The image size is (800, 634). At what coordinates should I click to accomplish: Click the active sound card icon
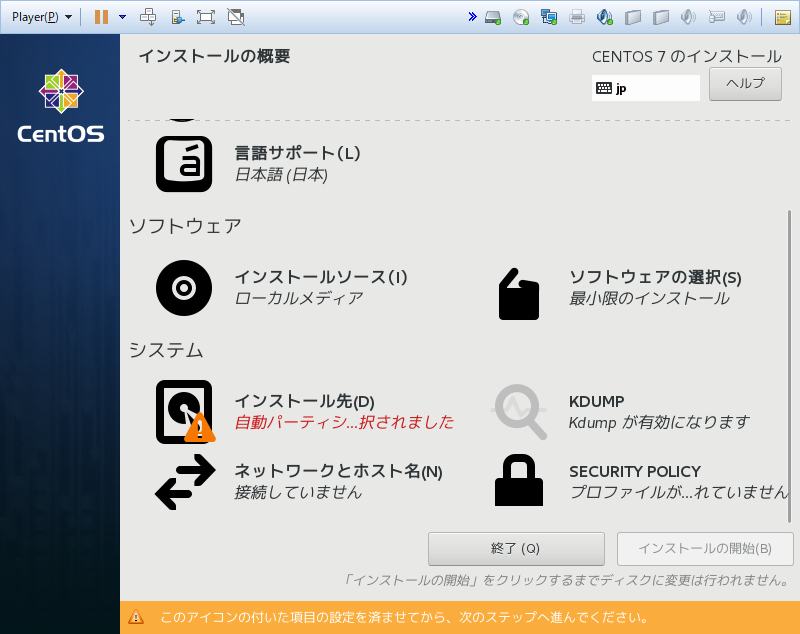[605, 17]
